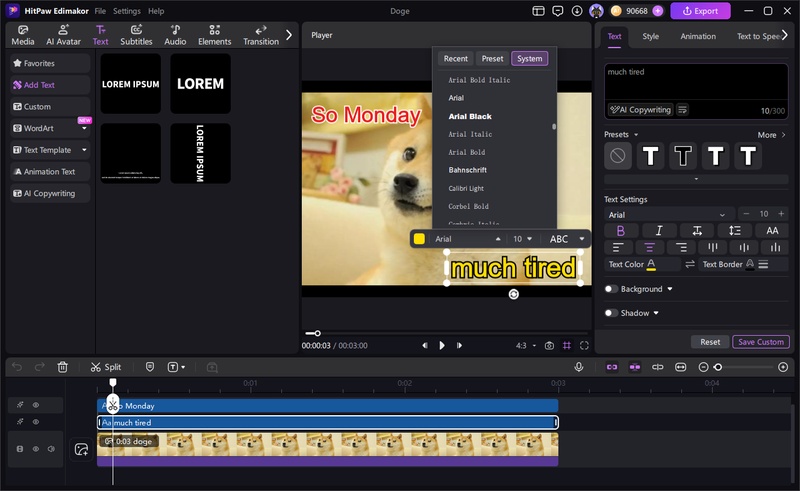Click the Export button
Screen dimensions: 800x491
700,11
